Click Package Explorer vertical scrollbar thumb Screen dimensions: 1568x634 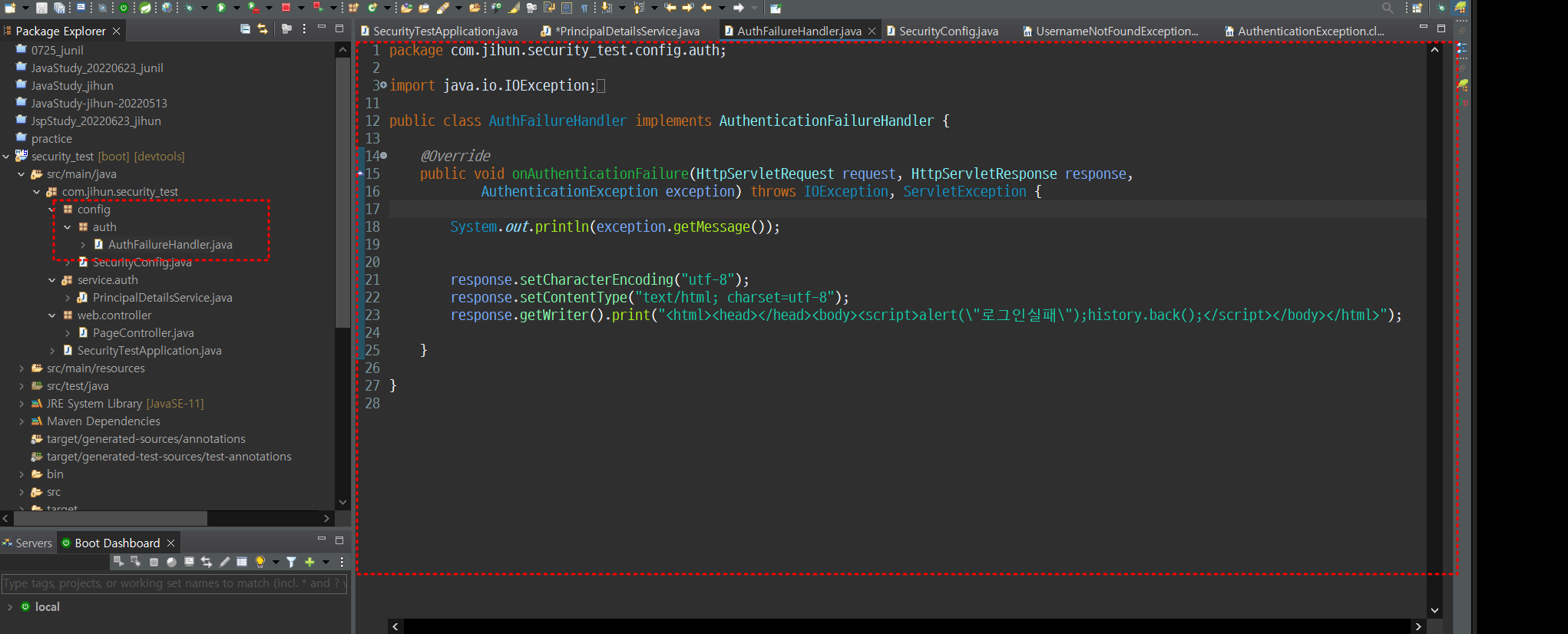click(x=342, y=193)
